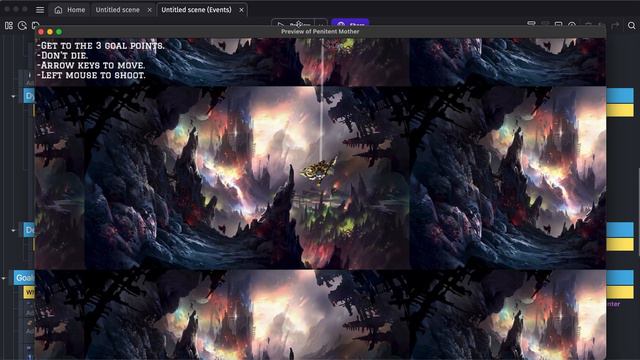This screenshot has height=360, width=640.
Task: Open the project manager panel icon
Action: [9, 26]
